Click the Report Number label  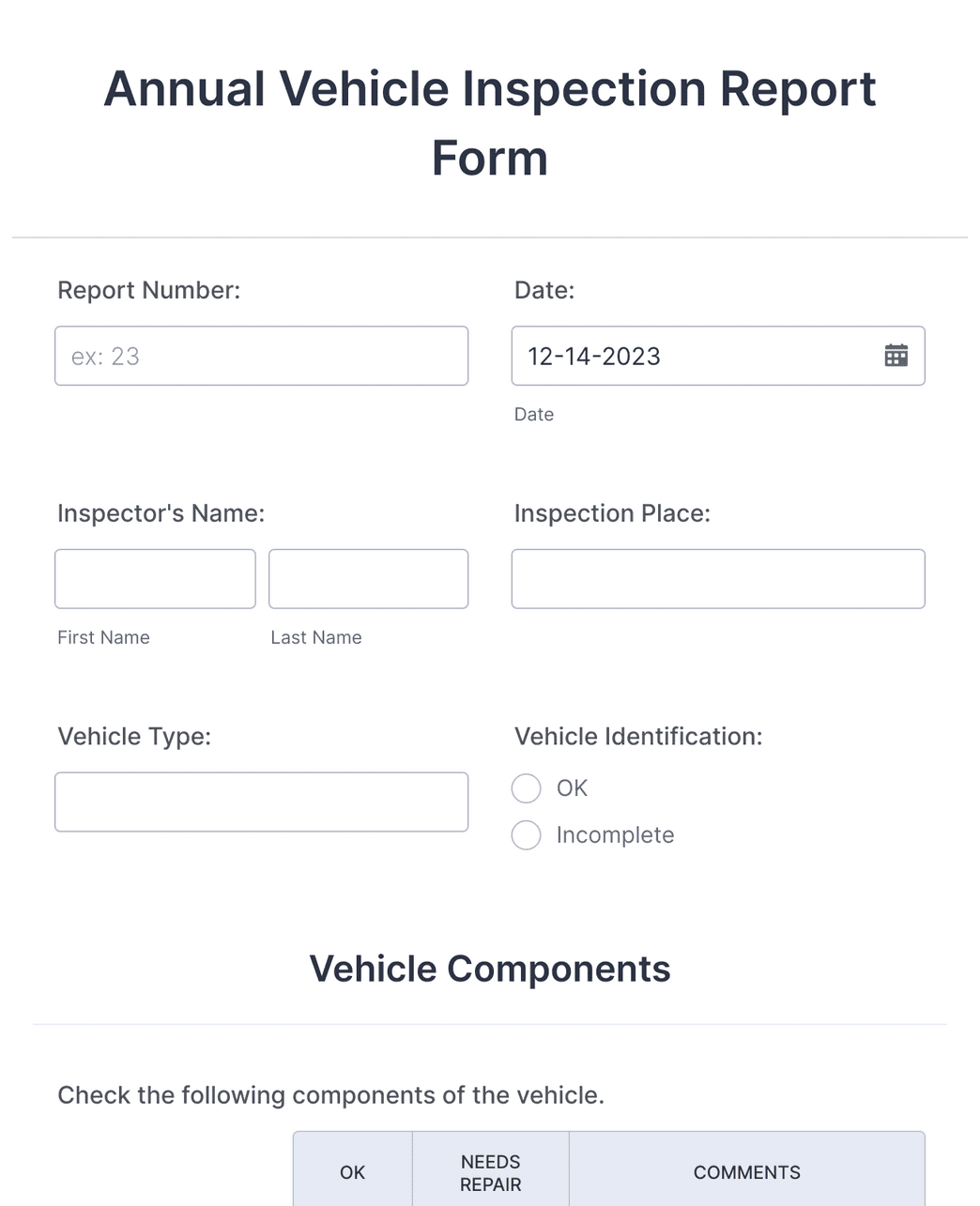coord(148,290)
